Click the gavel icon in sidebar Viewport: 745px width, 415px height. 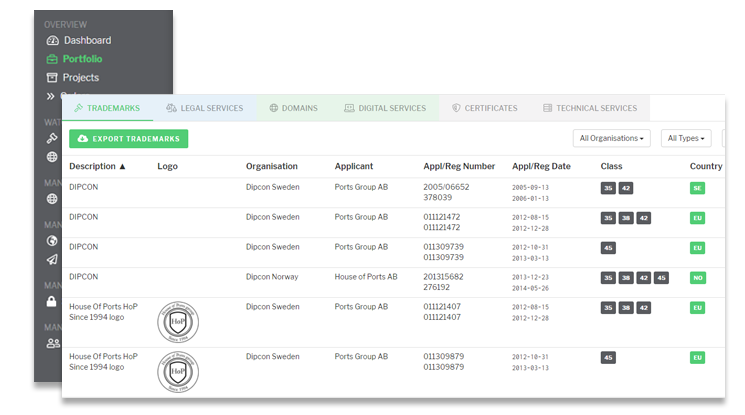52,138
